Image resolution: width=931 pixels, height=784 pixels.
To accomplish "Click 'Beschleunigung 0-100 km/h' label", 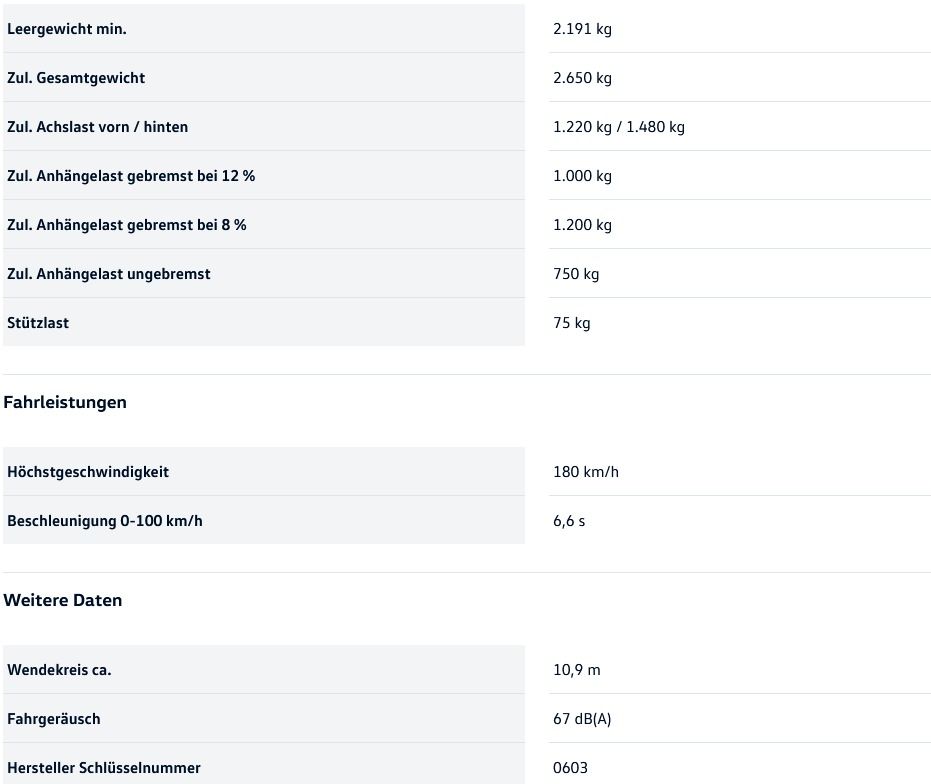I will pos(105,521).
